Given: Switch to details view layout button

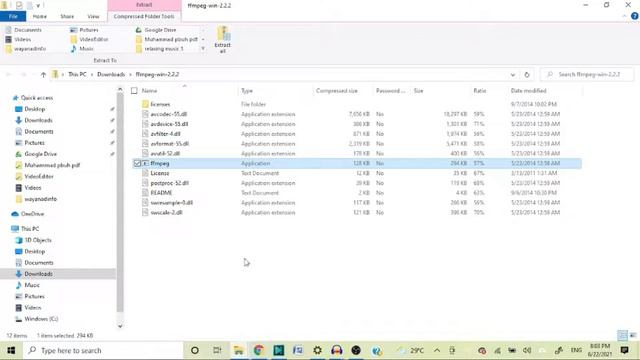Looking at the screenshot, I should tap(622, 336).
